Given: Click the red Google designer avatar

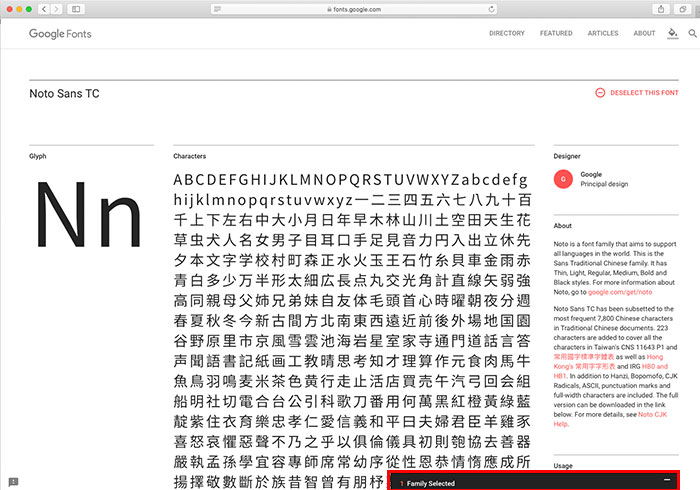Looking at the screenshot, I should 563,179.
